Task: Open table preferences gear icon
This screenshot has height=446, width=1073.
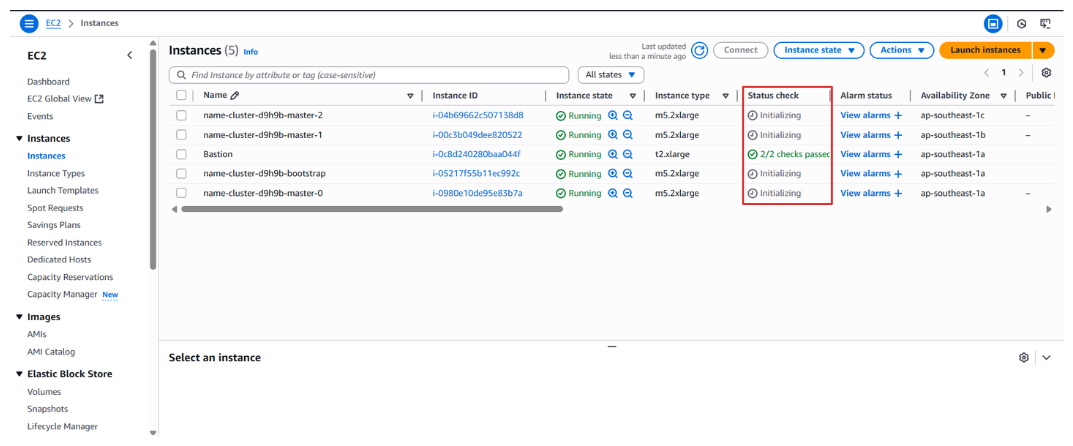Action: pos(1046,73)
